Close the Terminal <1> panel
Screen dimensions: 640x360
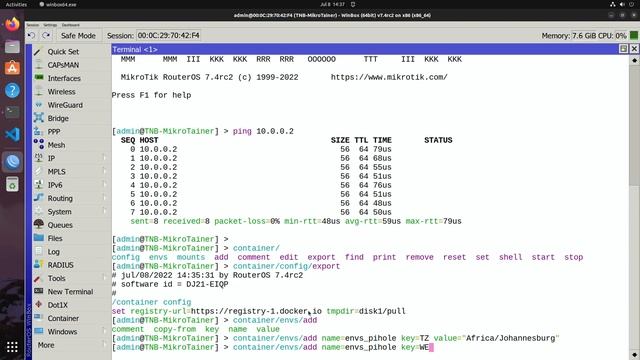634,49
